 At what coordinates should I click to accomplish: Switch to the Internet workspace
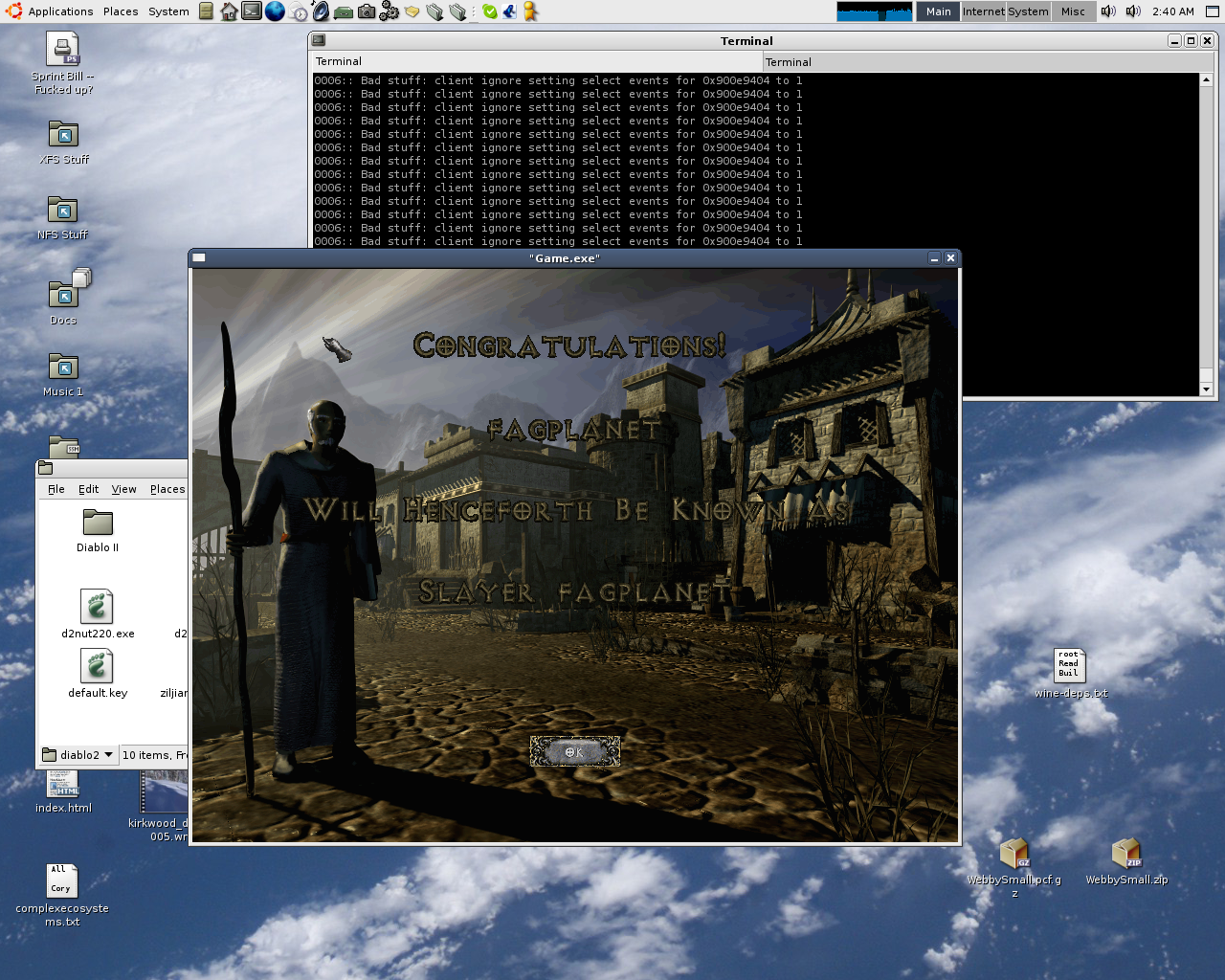pyautogui.click(x=983, y=11)
